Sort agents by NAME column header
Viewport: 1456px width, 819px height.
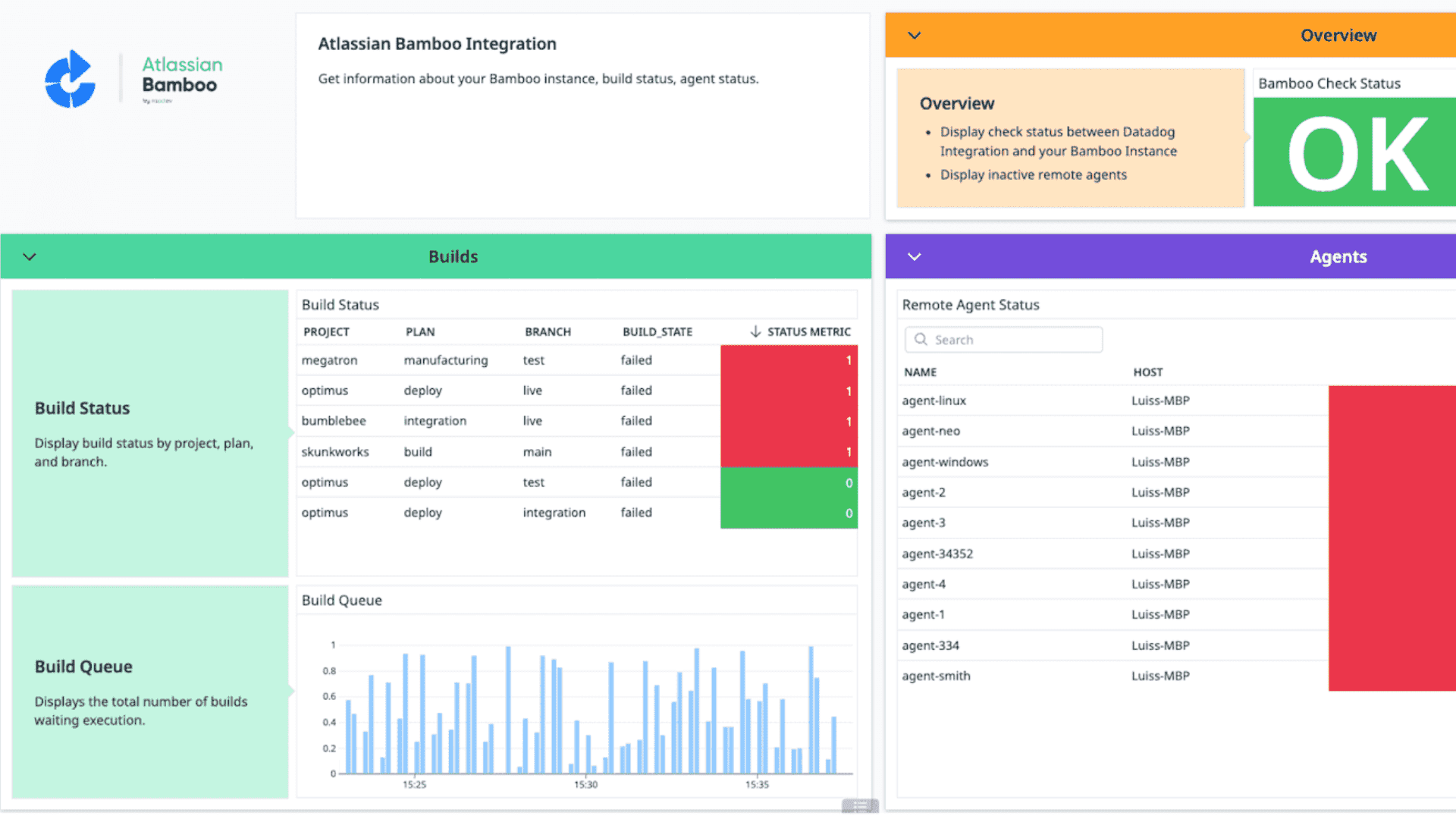(x=920, y=372)
